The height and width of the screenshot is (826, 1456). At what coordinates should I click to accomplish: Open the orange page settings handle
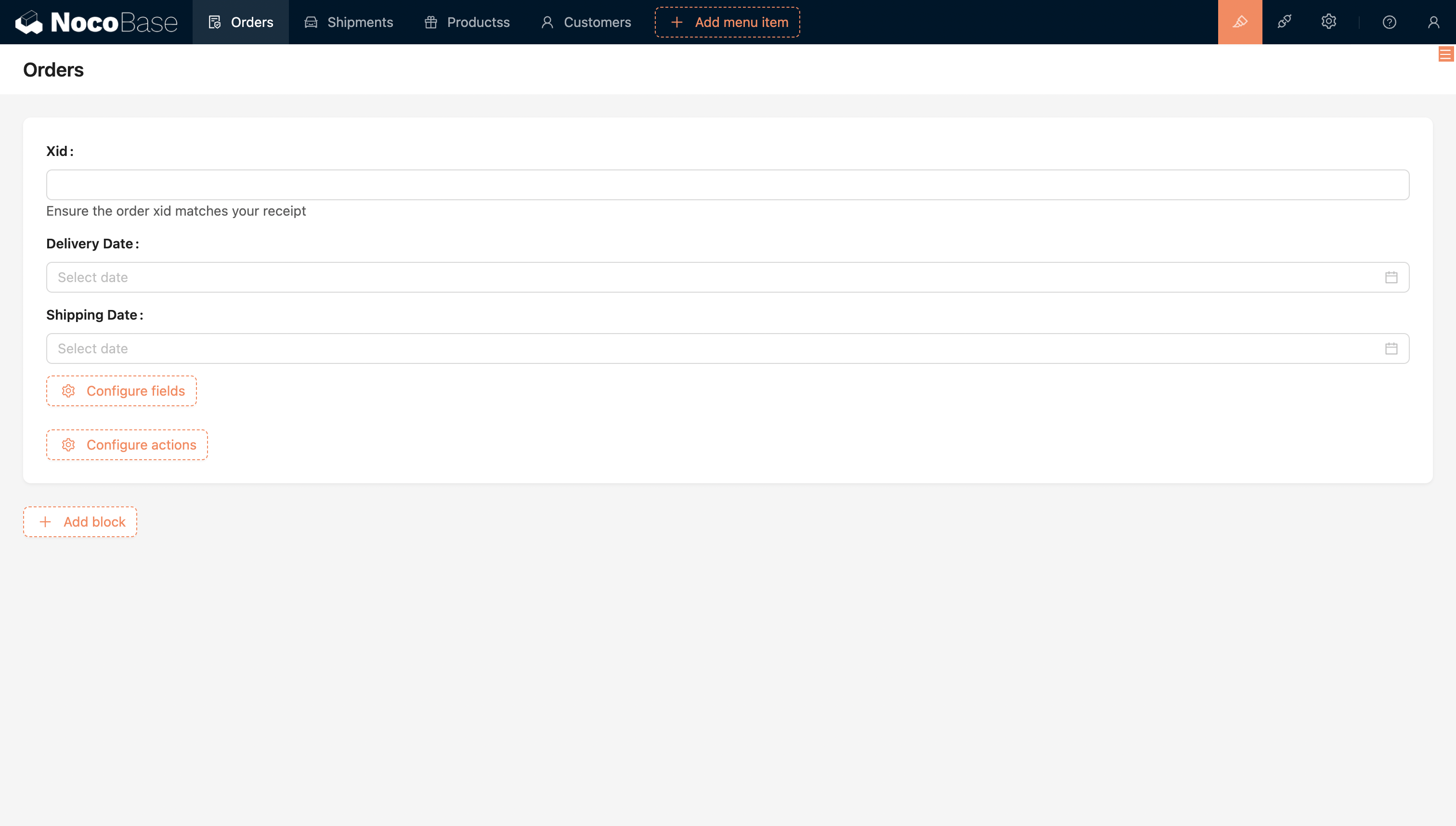[1445, 54]
